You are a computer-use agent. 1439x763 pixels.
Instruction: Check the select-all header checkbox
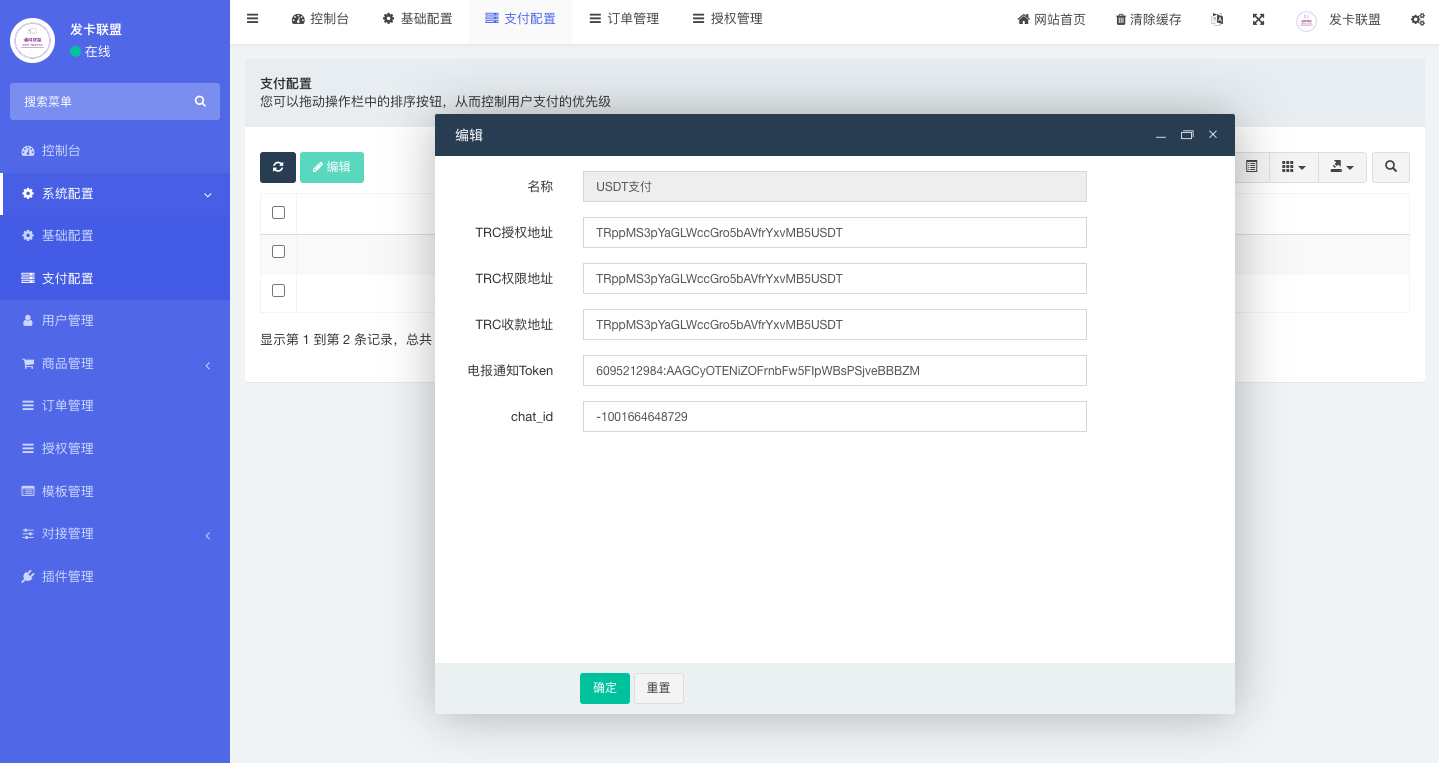click(279, 213)
